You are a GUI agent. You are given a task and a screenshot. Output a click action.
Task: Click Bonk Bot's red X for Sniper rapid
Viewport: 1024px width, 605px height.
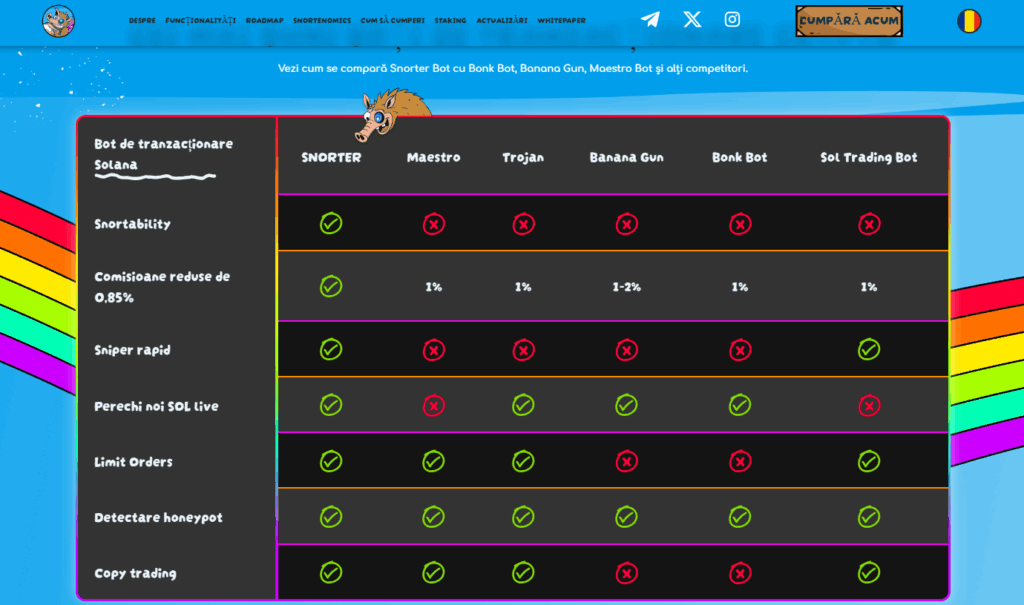point(740,350)
